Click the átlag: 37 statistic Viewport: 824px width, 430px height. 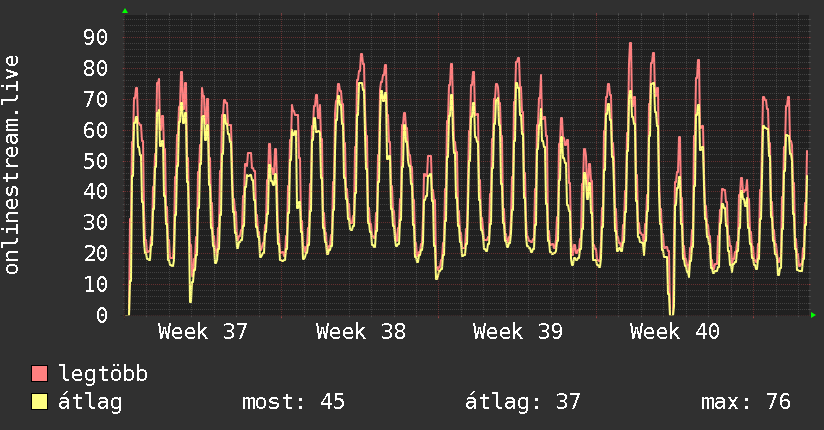coord(522,402)
